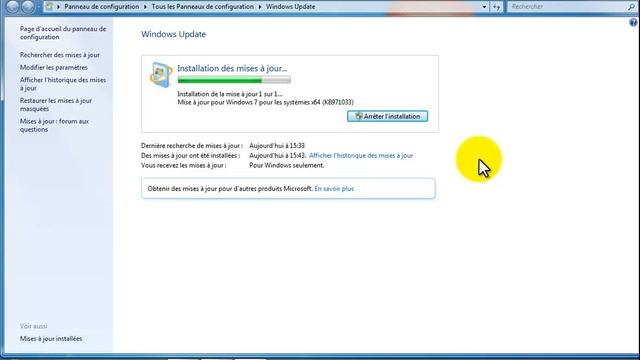Click Restaurer les mises à jour masquées

(56, 104)
